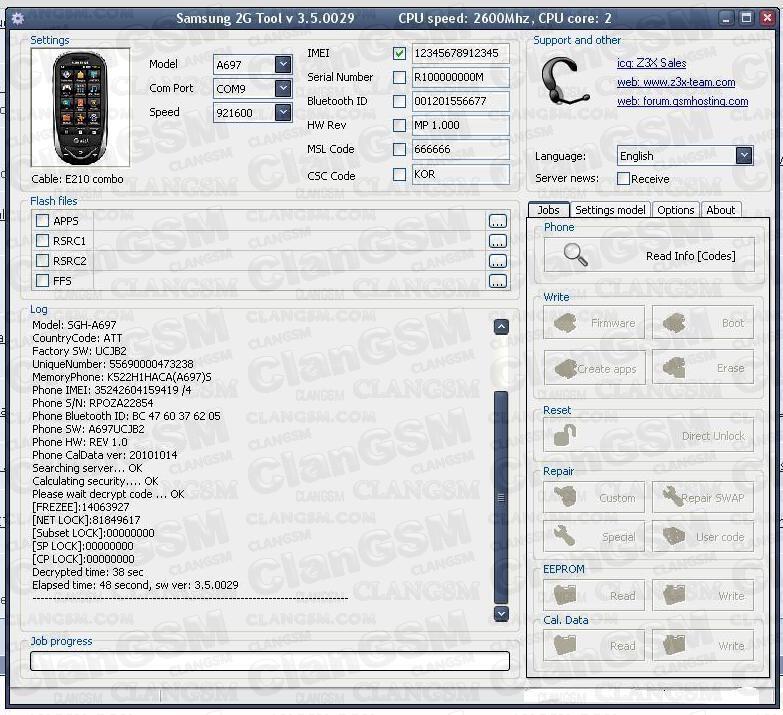Enable the MSL Code checkbox
Screen dimensions: 783x715
coord(399,149)
